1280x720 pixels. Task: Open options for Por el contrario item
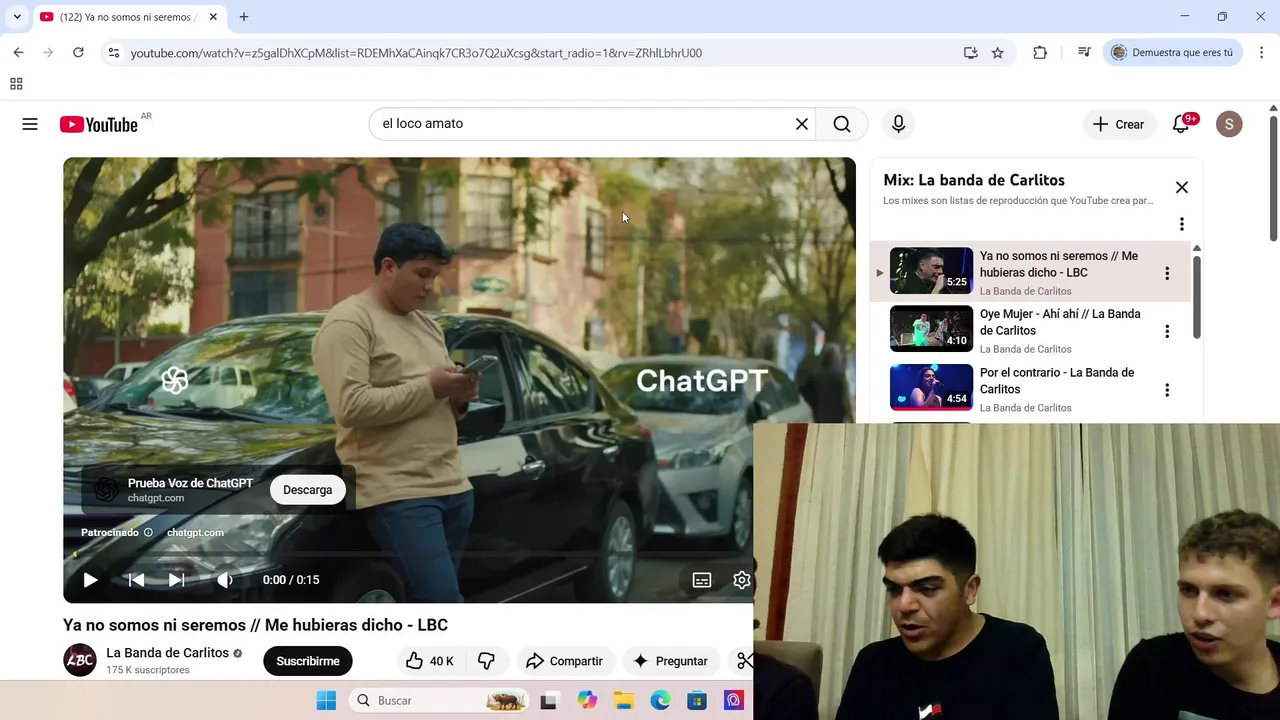point(1166,390)
